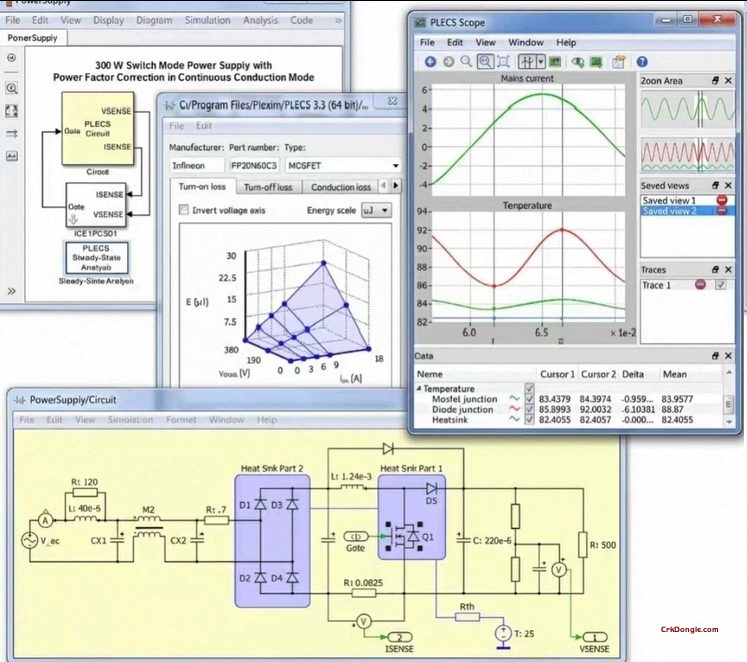The image size is (747, 662).
Task: Click the yellow PLECS Circuit block
Action: (98, 129)
